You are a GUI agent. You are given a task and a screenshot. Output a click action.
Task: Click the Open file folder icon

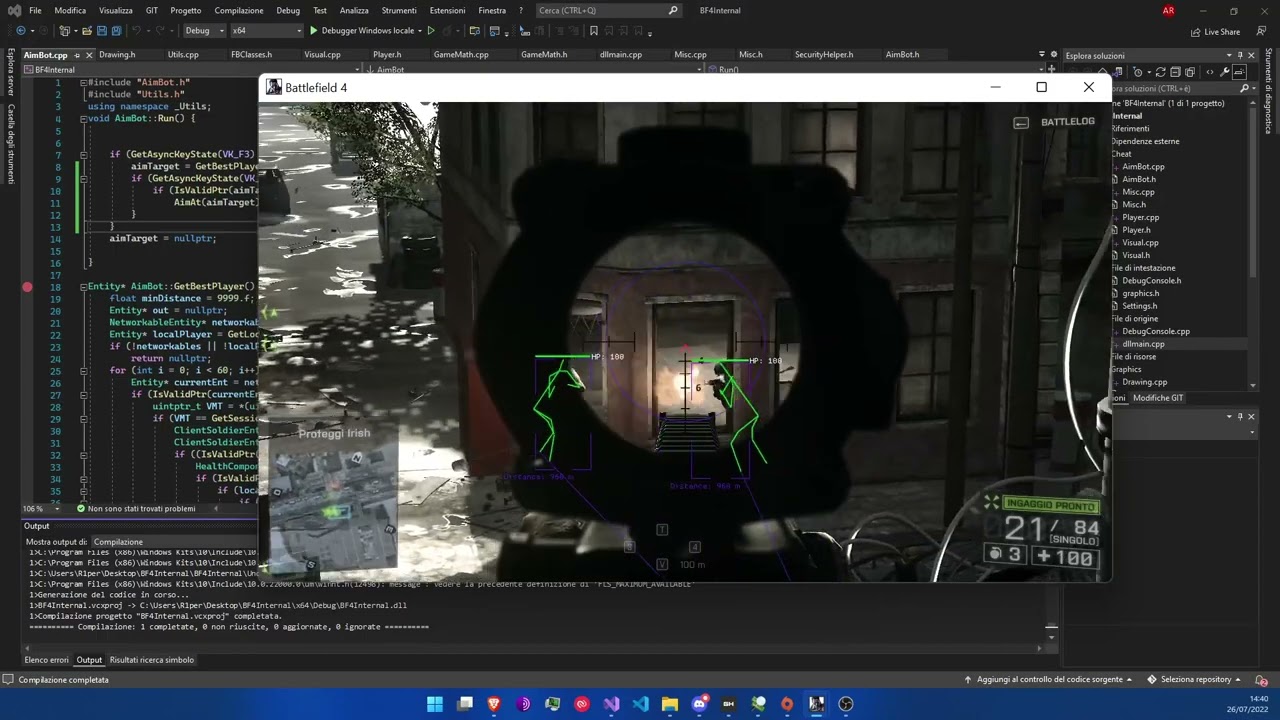click(x=87, y=31)
